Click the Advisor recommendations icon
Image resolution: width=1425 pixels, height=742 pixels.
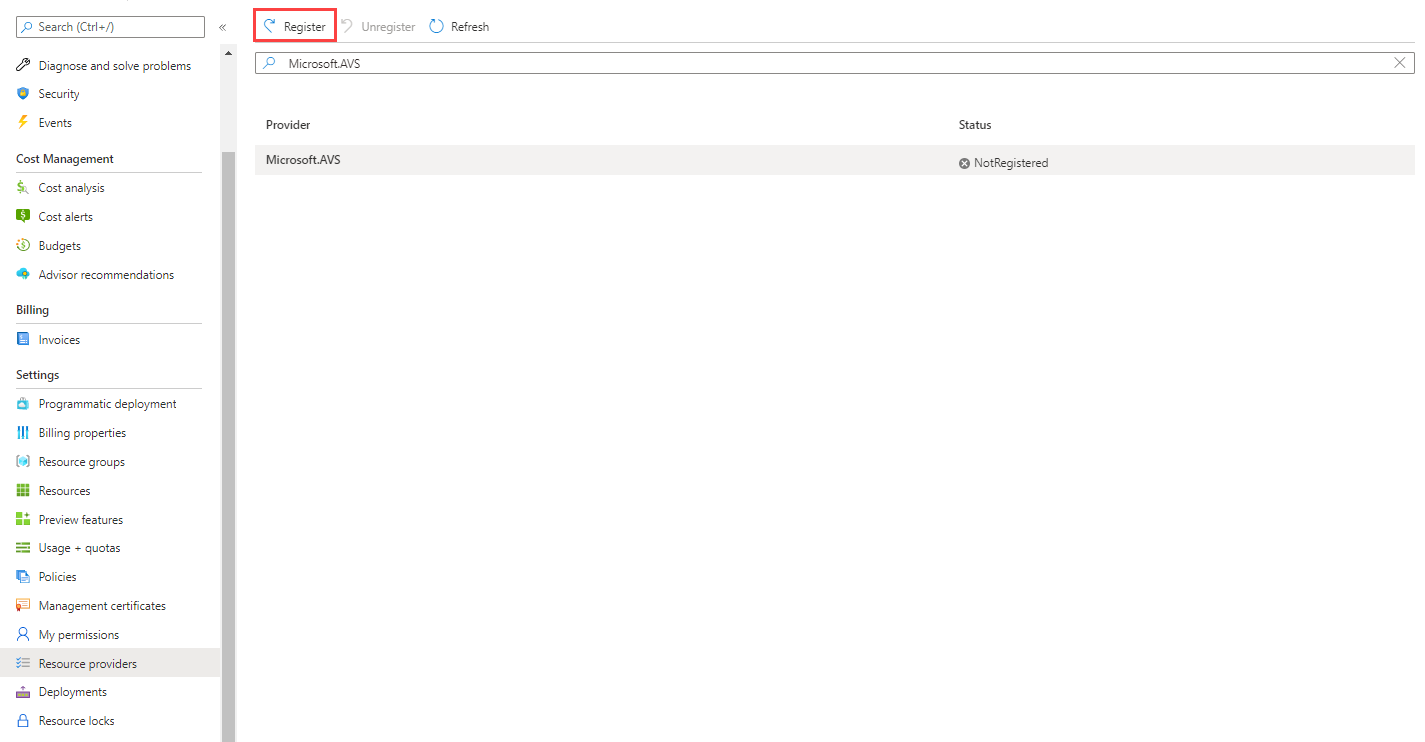point(22,274)
